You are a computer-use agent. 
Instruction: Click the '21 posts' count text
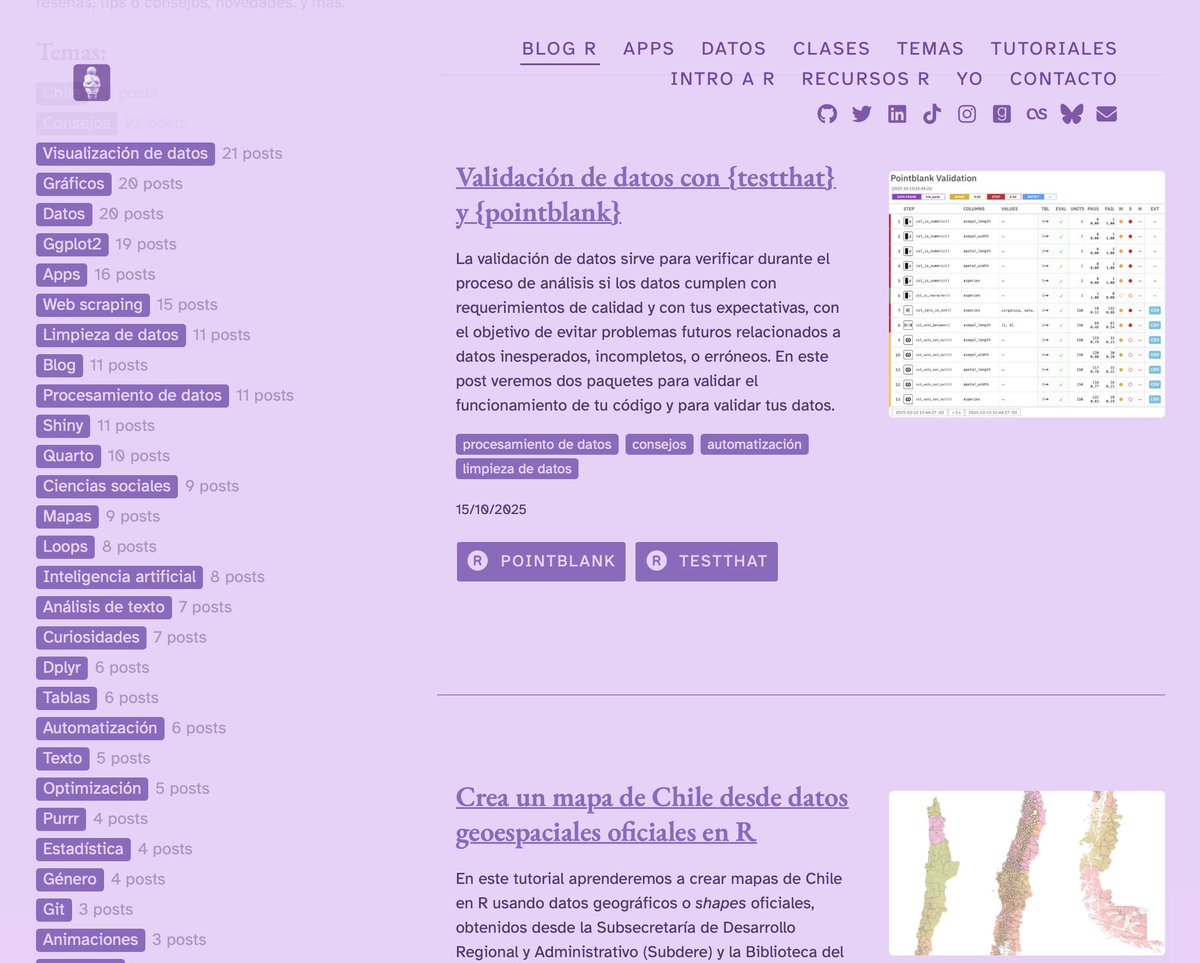pos(252,153)
